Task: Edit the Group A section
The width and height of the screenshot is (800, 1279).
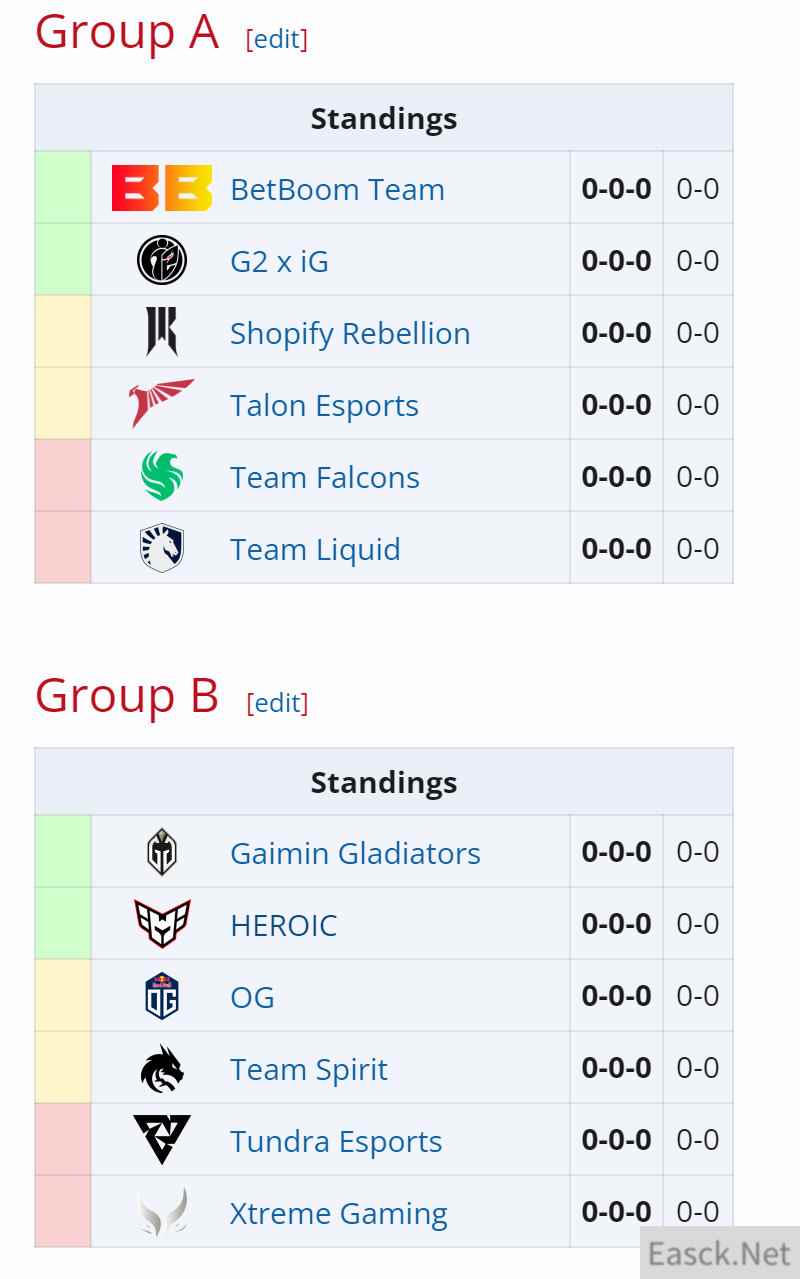Action: pos(277,39)
